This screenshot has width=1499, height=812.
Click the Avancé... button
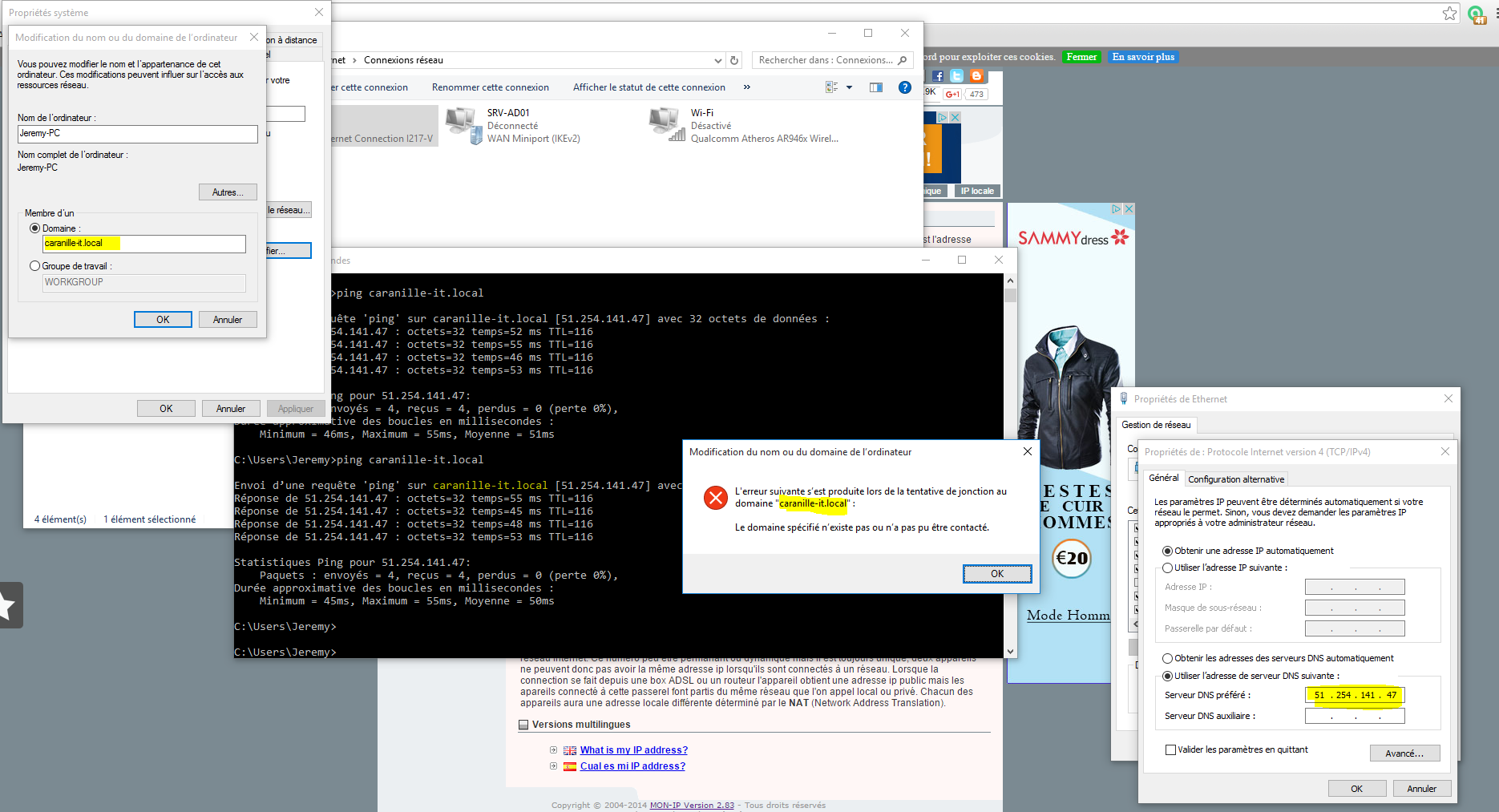pyautogui.click(x=1404, y=753)
